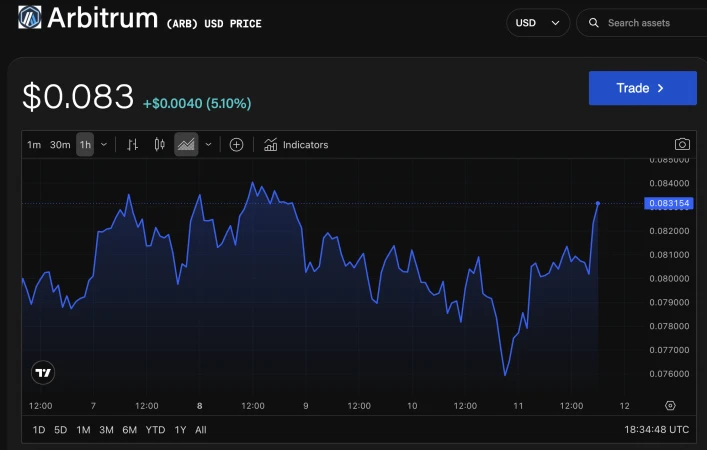Select the 1D date range

39,430
